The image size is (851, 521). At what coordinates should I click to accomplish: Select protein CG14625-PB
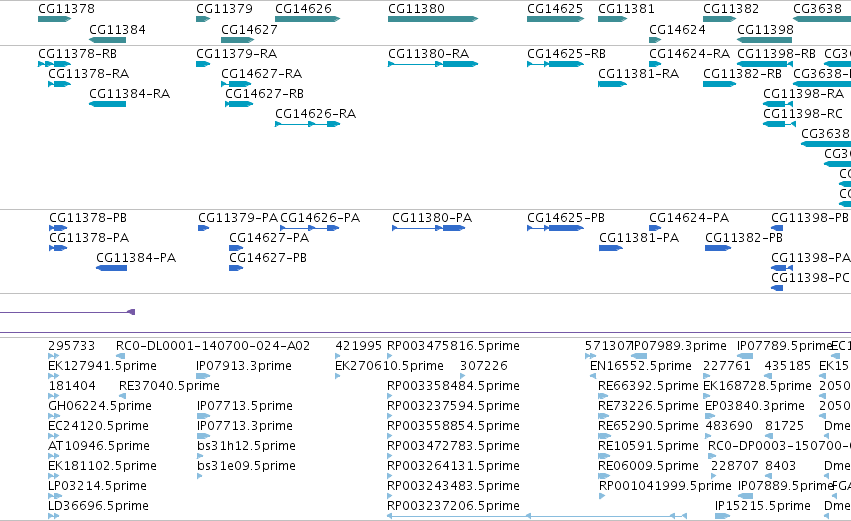[566, 218]
